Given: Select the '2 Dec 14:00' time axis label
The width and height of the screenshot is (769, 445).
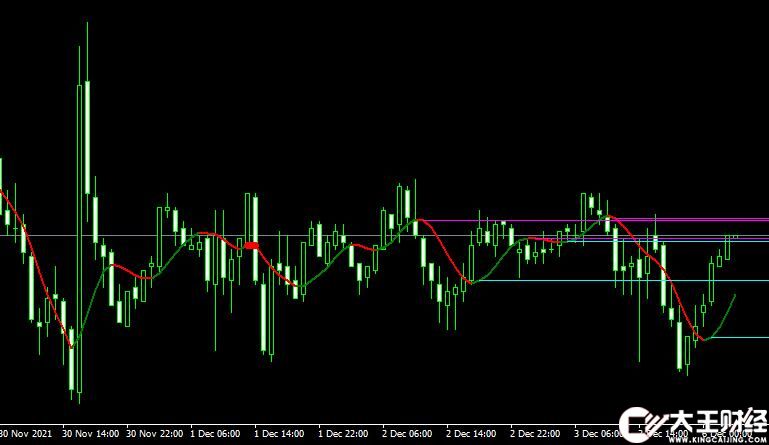Looking at the screenshot, I should (471, 434).
